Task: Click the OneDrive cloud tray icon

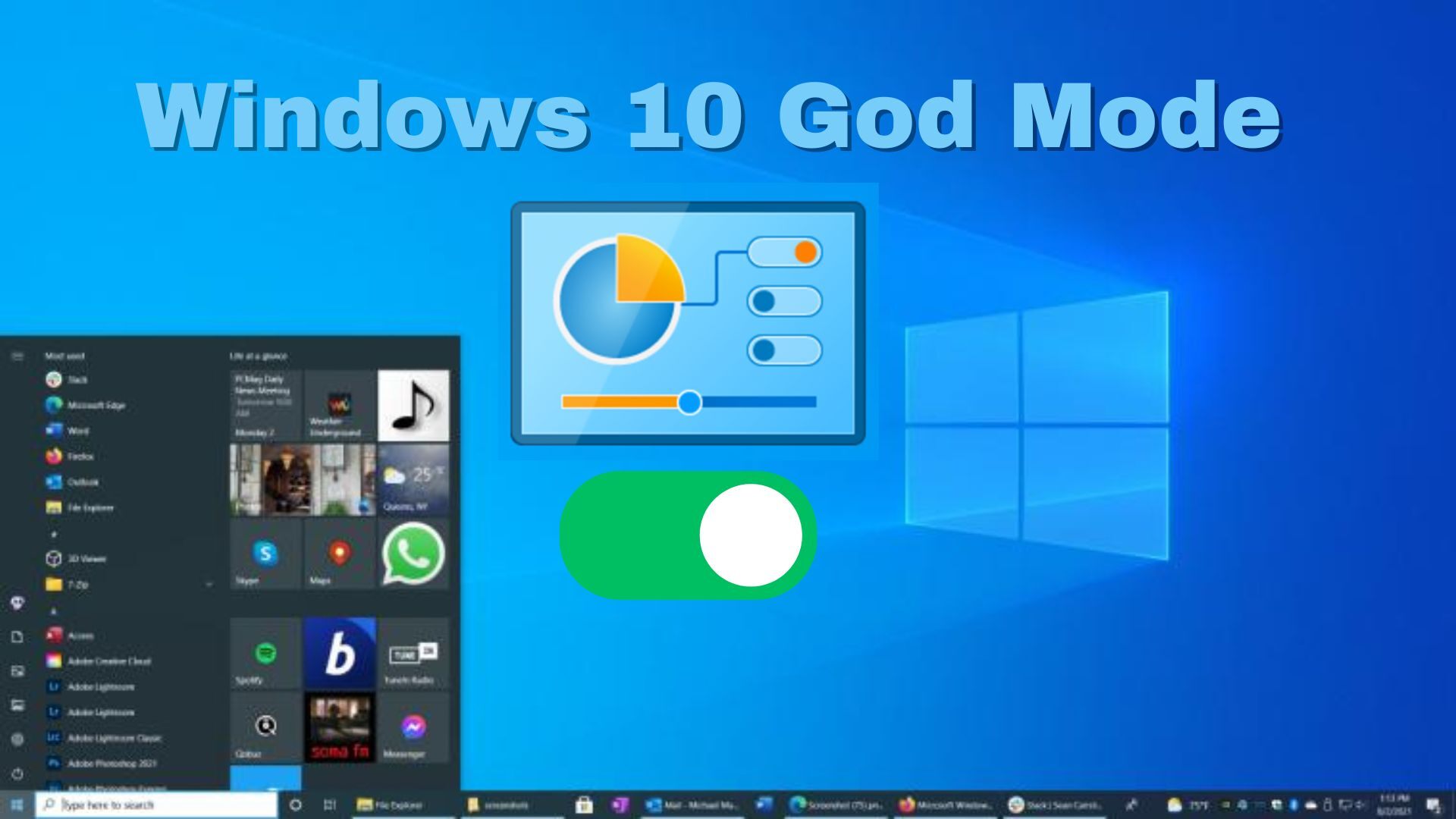Action: [x=1311, y=805]
